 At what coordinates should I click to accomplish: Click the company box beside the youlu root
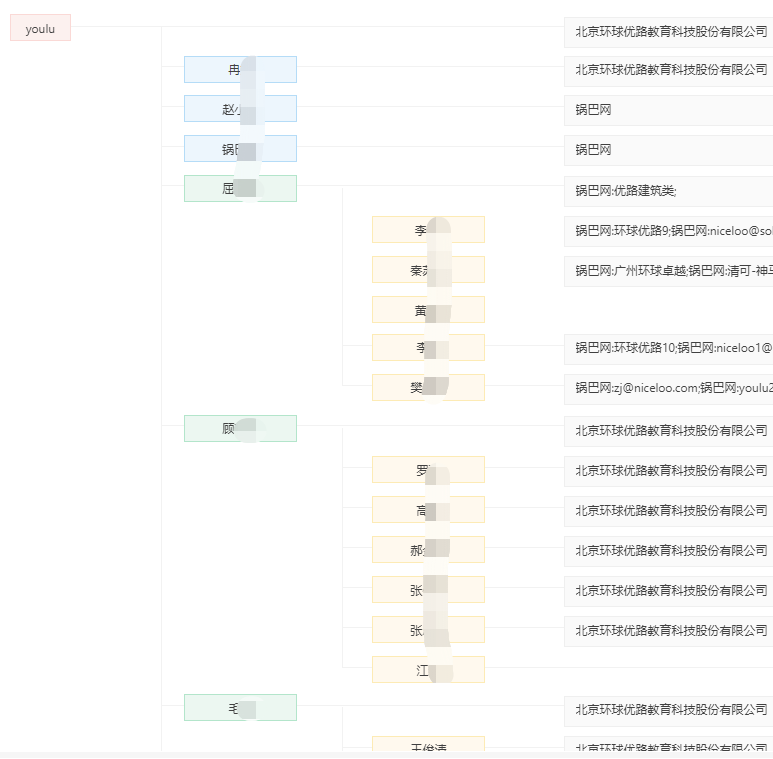pos(667,31)
